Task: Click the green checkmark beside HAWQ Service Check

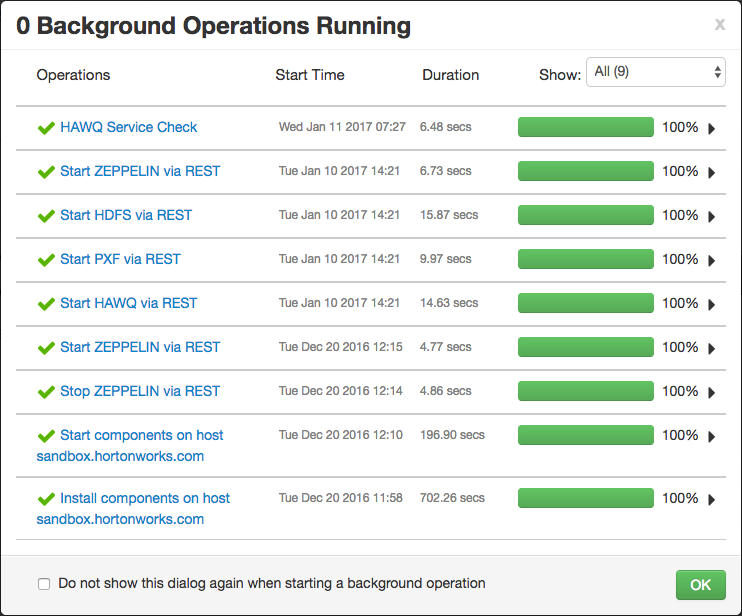Action: click(x=46, y=128)
